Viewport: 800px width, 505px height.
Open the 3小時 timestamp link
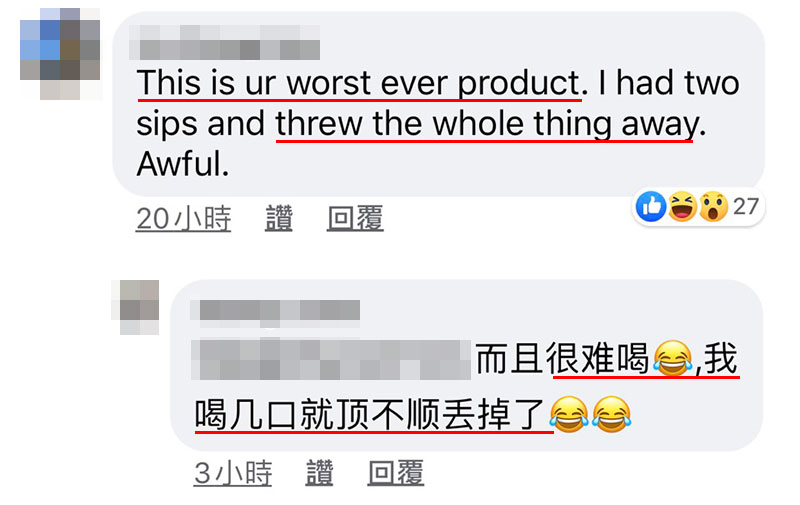233,472
